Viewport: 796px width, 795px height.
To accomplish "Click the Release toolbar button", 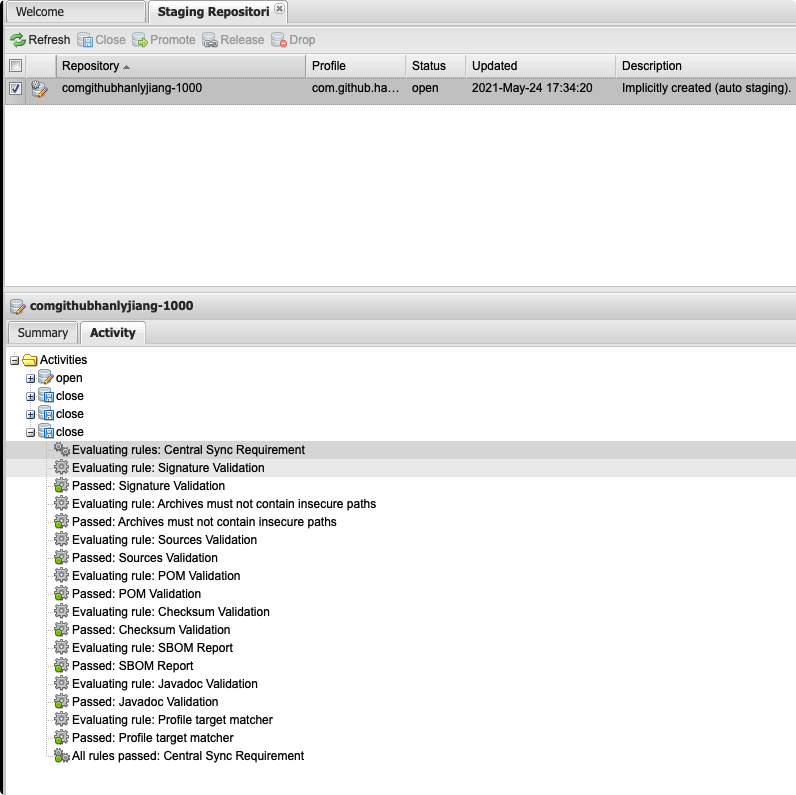I will click(233, 40).
